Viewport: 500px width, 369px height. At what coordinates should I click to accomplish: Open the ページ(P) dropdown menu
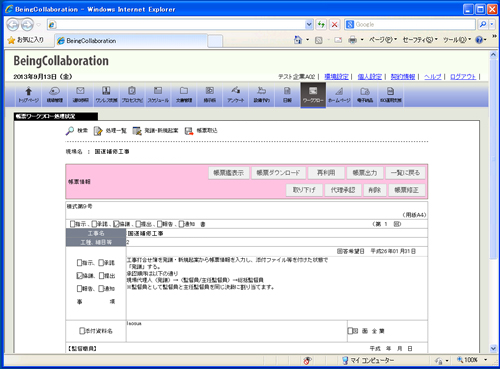click(383, 40)
